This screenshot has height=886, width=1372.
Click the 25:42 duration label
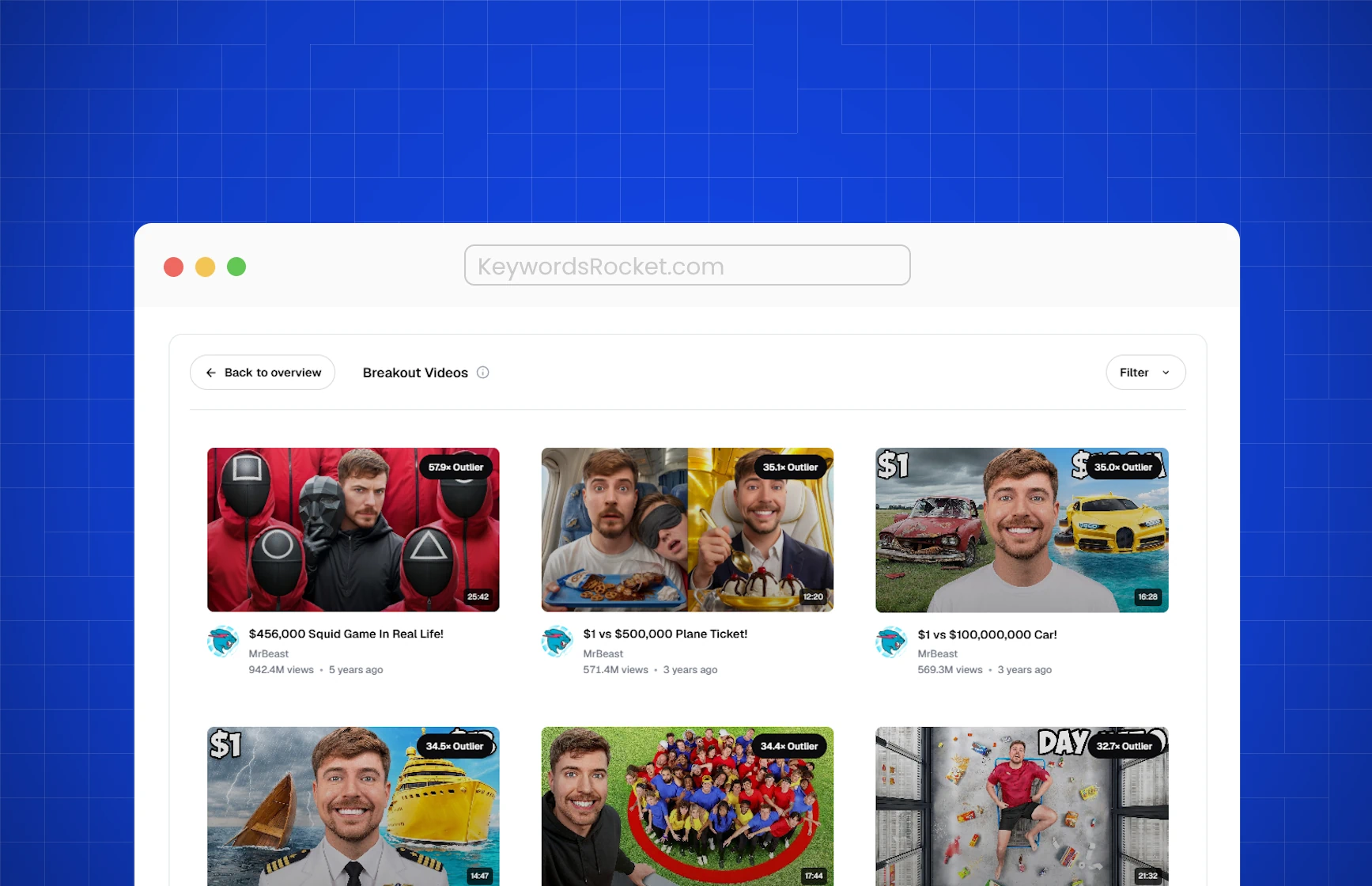478,596
